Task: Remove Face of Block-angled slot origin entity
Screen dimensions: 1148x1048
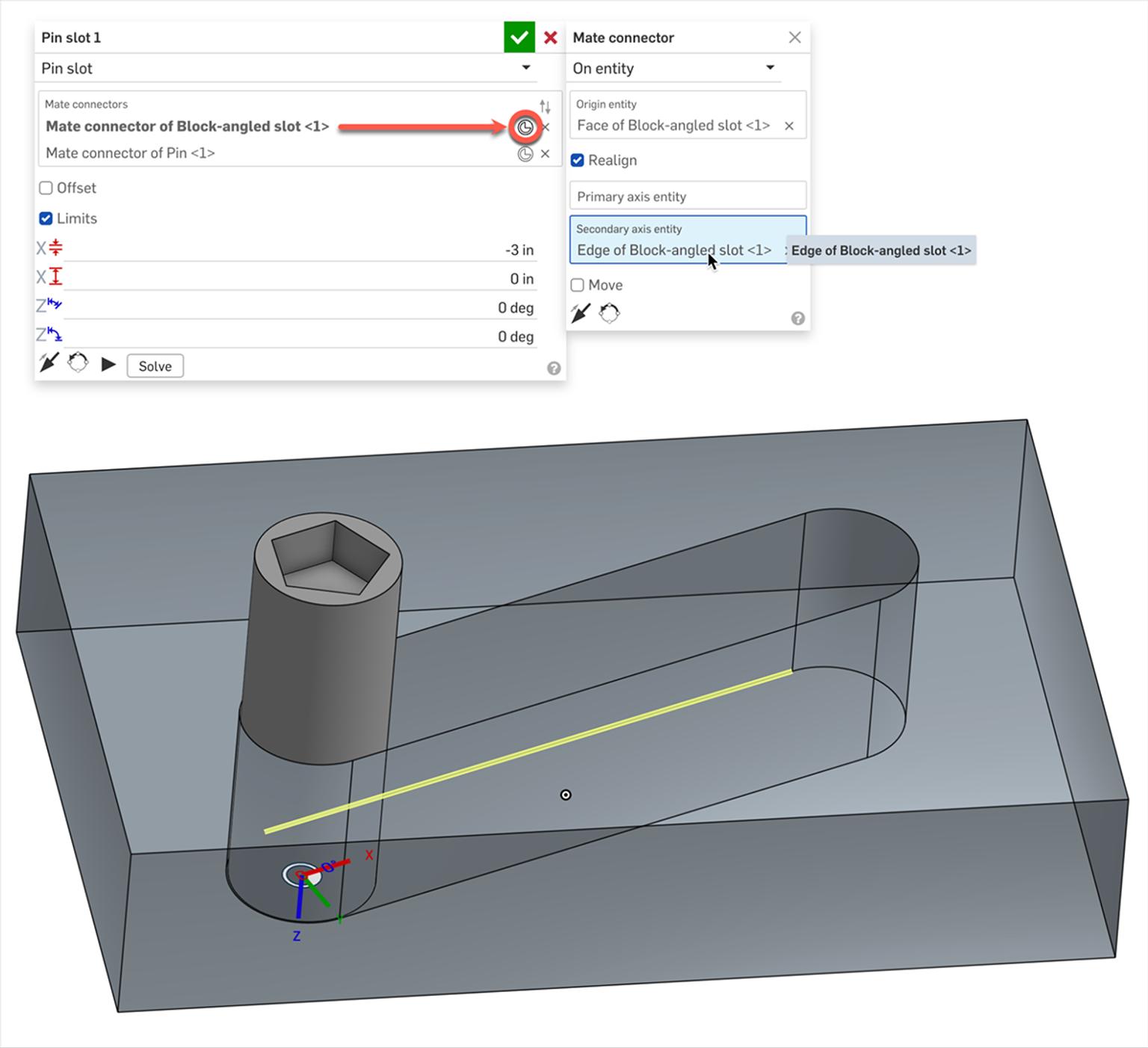Action: click(x=790, y=126)
